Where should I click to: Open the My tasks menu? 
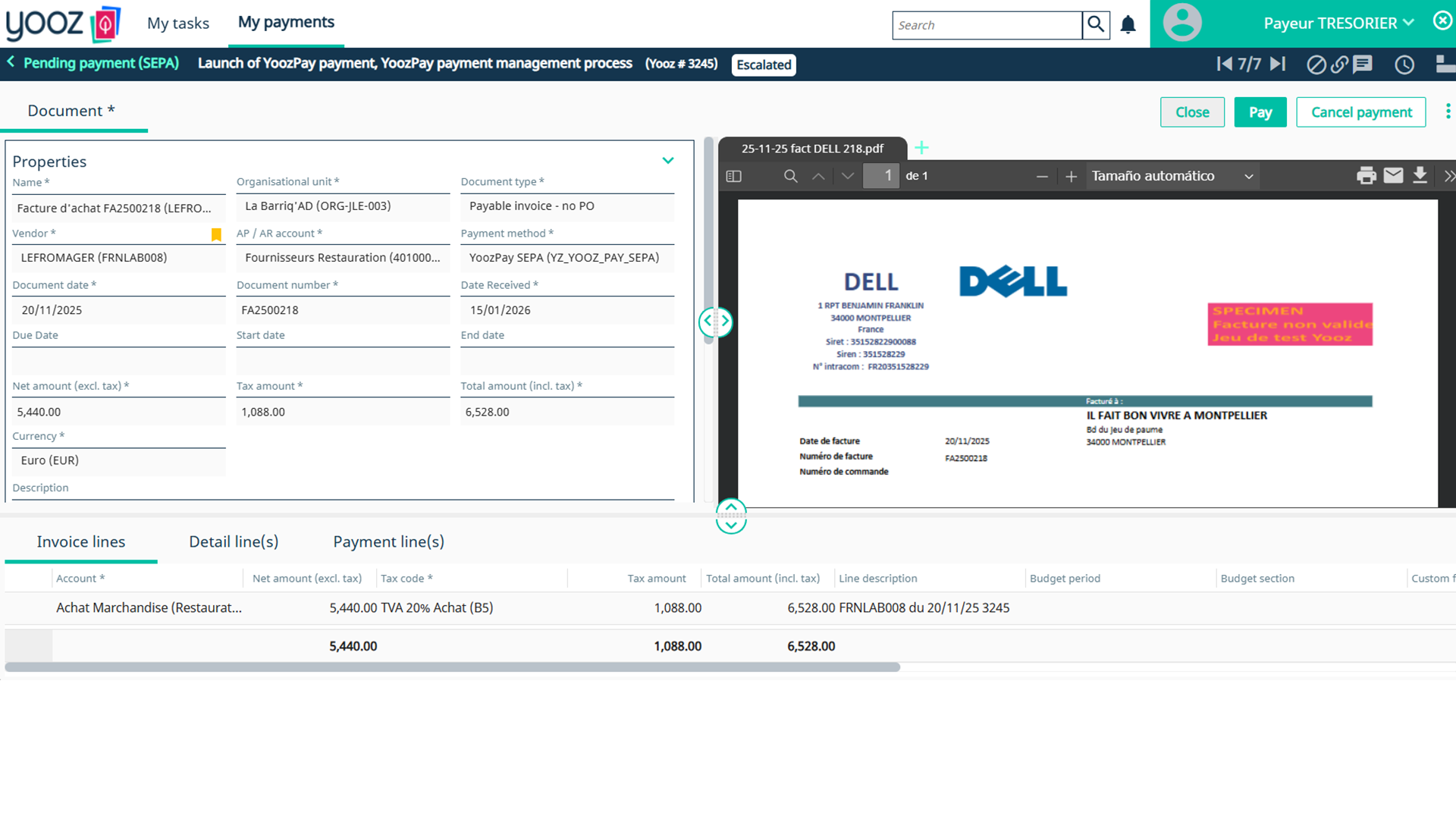[x=178, y=24]
